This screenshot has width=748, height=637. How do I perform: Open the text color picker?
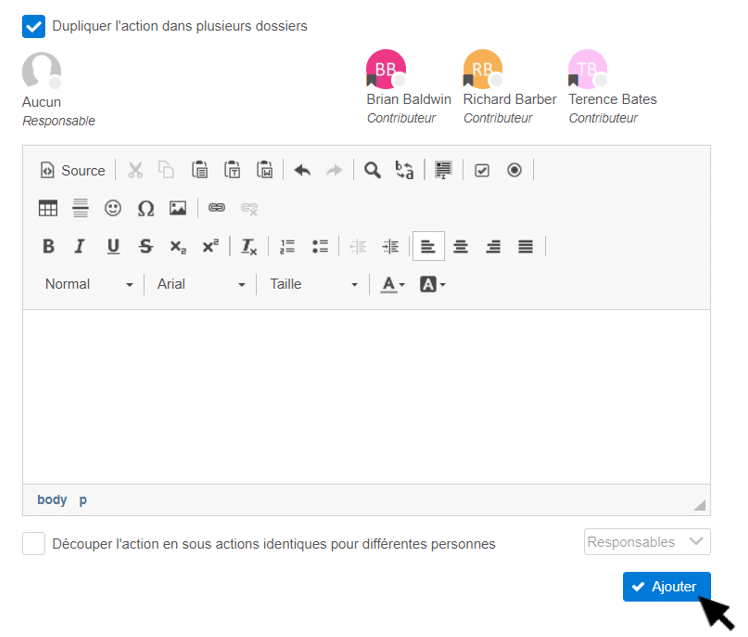[393, 284]
